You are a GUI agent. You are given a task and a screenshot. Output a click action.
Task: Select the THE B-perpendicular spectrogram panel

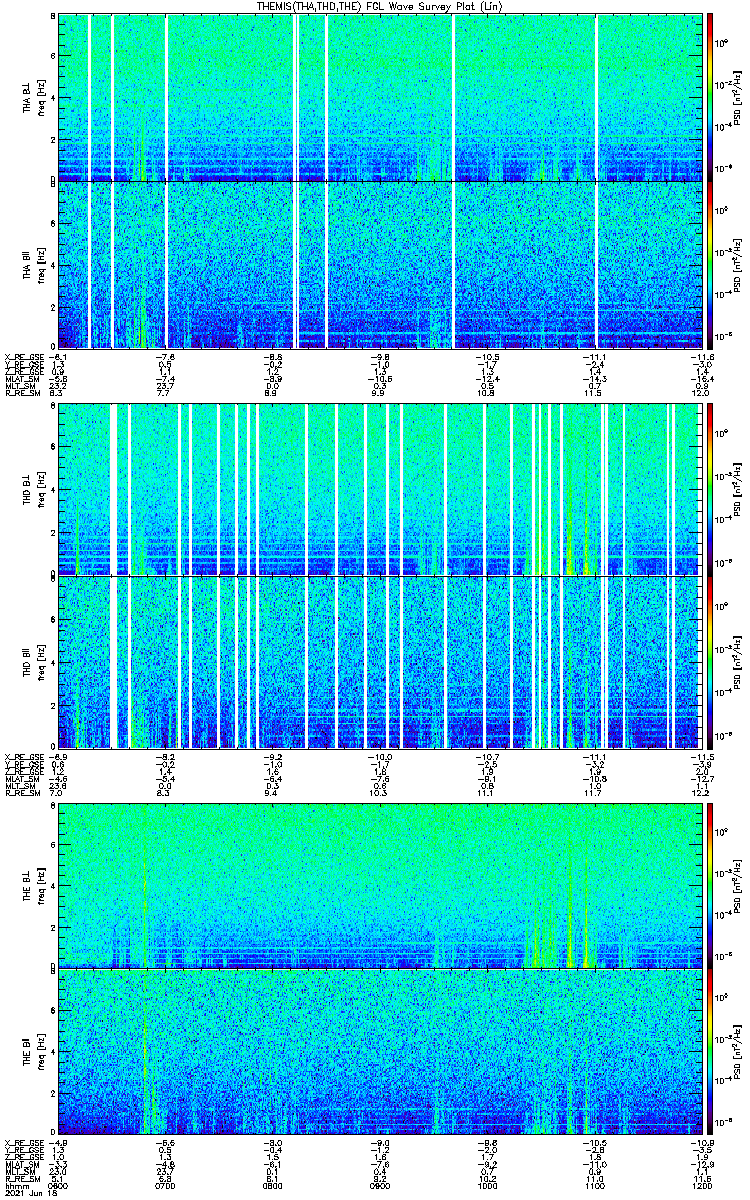tap(380, 885)
